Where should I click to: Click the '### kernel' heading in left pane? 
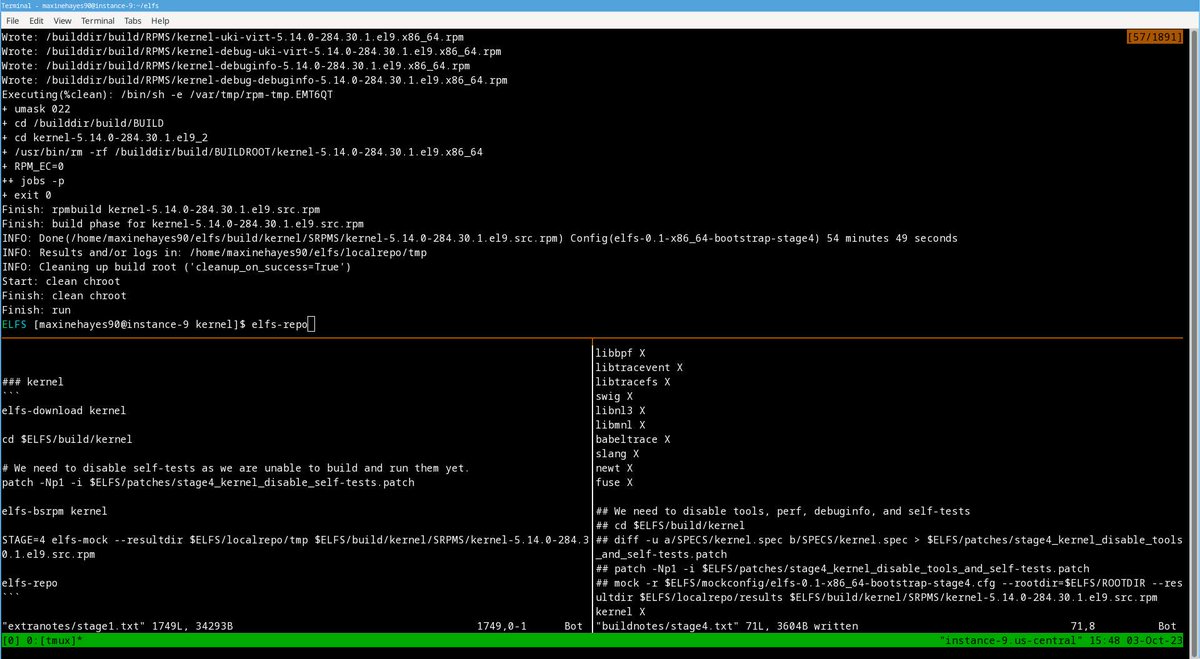pyautogui.click(x=33, y=382)
